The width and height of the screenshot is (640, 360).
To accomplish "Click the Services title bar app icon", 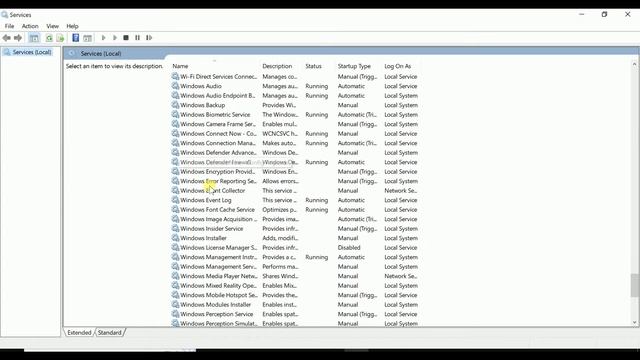I will click(x=4, y=15).
